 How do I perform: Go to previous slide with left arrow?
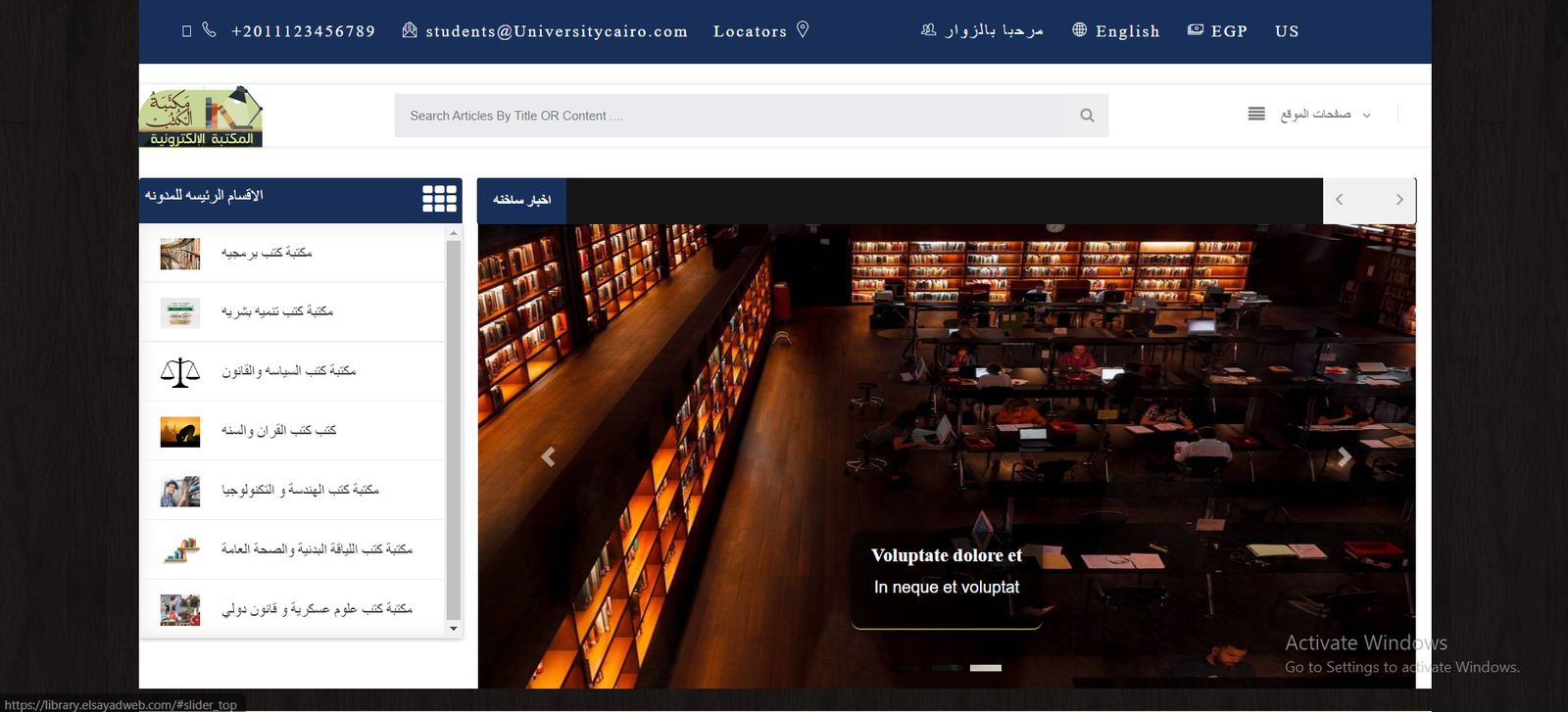point(548,456)
